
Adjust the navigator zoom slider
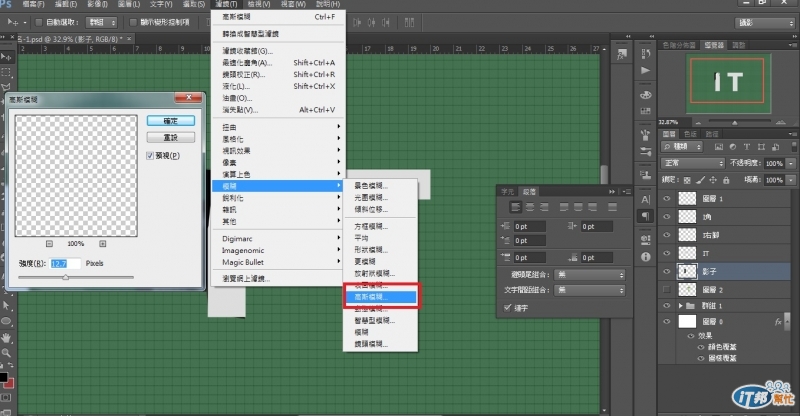(x=735, y=123)
